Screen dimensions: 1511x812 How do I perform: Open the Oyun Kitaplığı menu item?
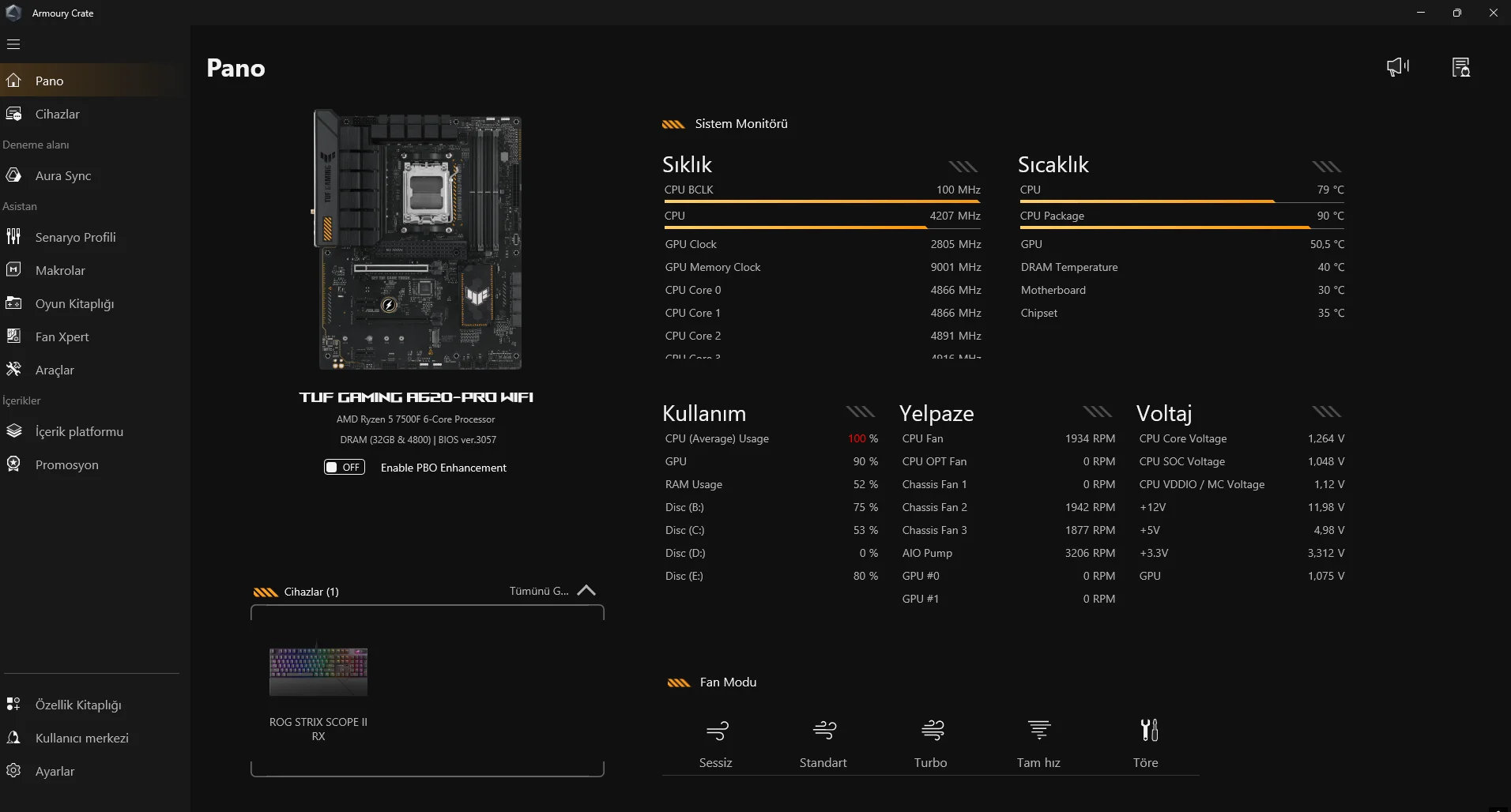tap(95, 303)
